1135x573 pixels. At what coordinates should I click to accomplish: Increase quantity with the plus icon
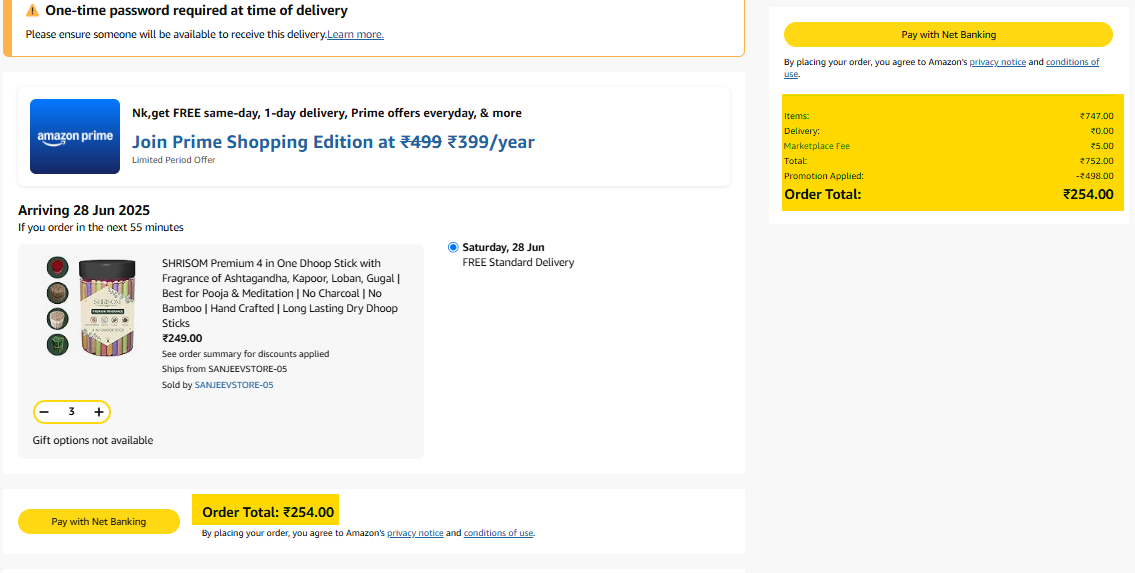99,412
